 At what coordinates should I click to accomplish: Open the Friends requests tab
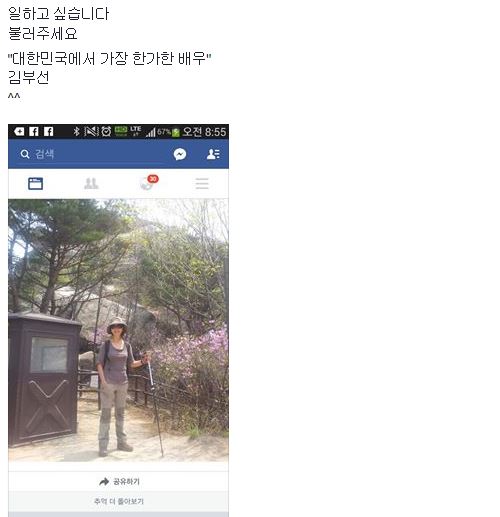coord(91,184)
